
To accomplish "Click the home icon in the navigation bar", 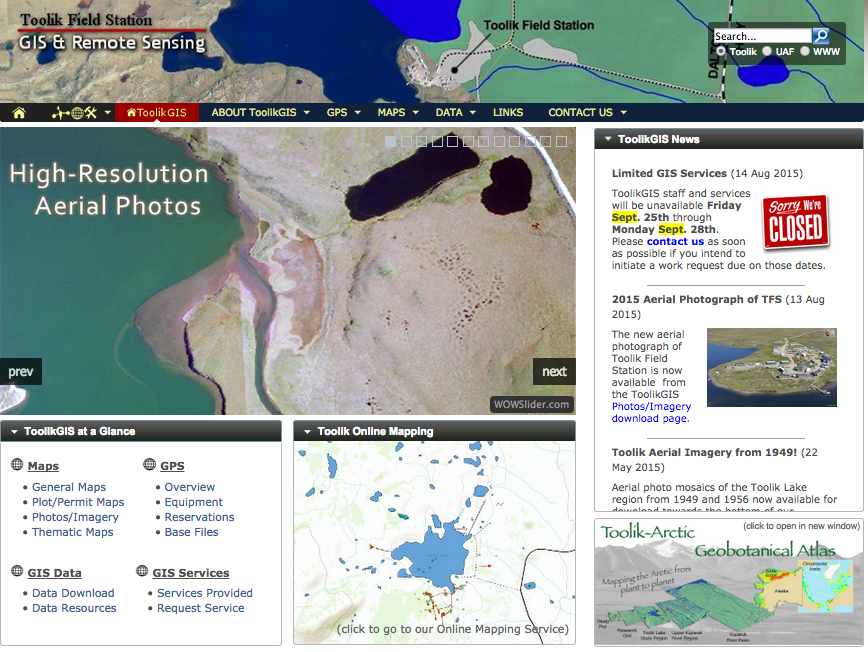I will [19, 113].
